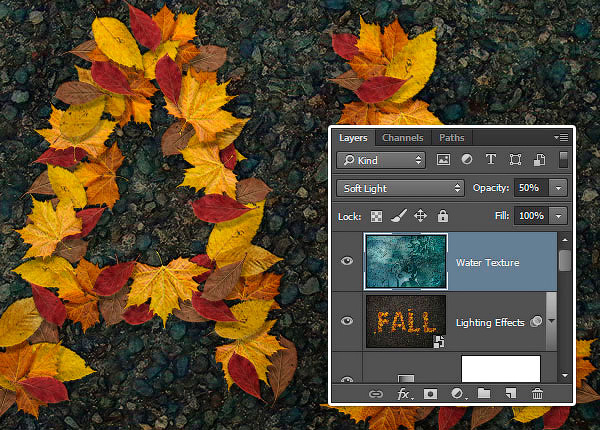Click the Fill 100% value field
This screenshot has width=600, height=430.
coord(531,216)
